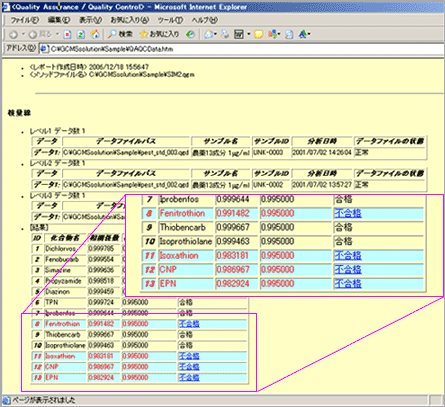
Task: Select compound name Diazinon
Action: click(57, 292)
